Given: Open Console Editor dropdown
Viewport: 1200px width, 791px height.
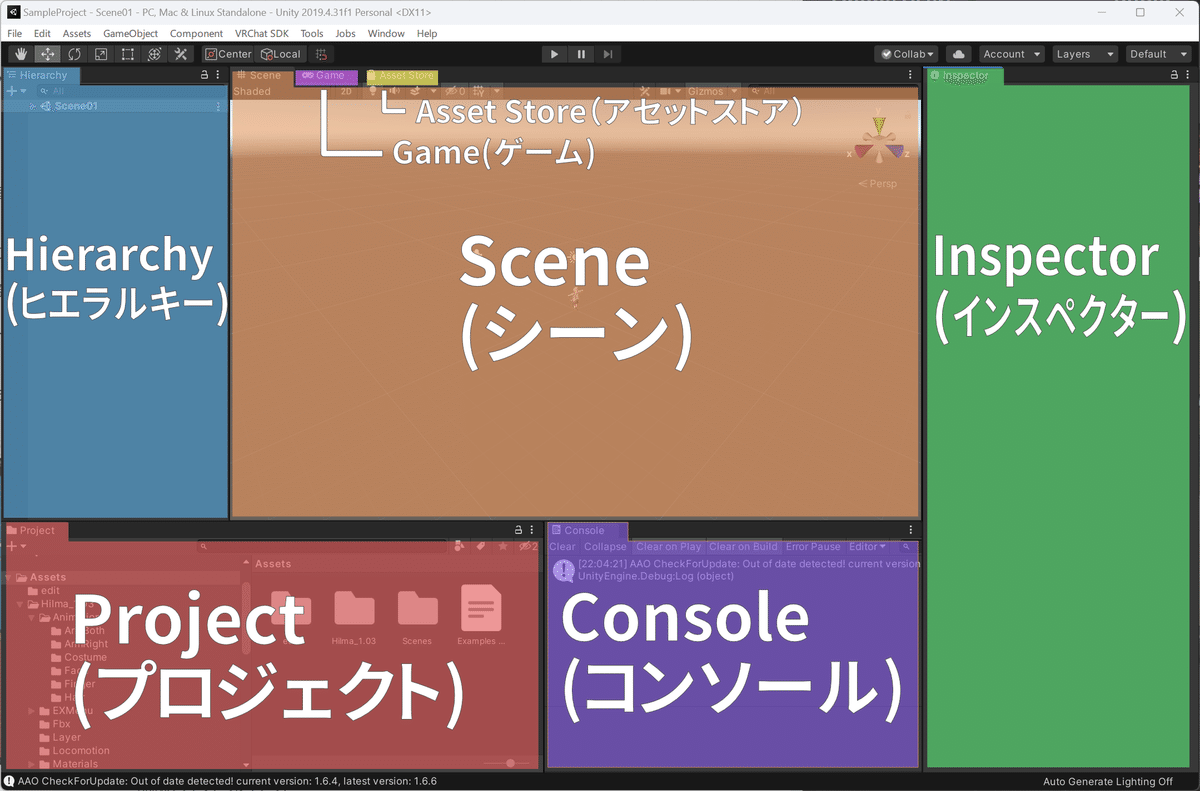Looking at the screenshot, I should tap(867, 546).
